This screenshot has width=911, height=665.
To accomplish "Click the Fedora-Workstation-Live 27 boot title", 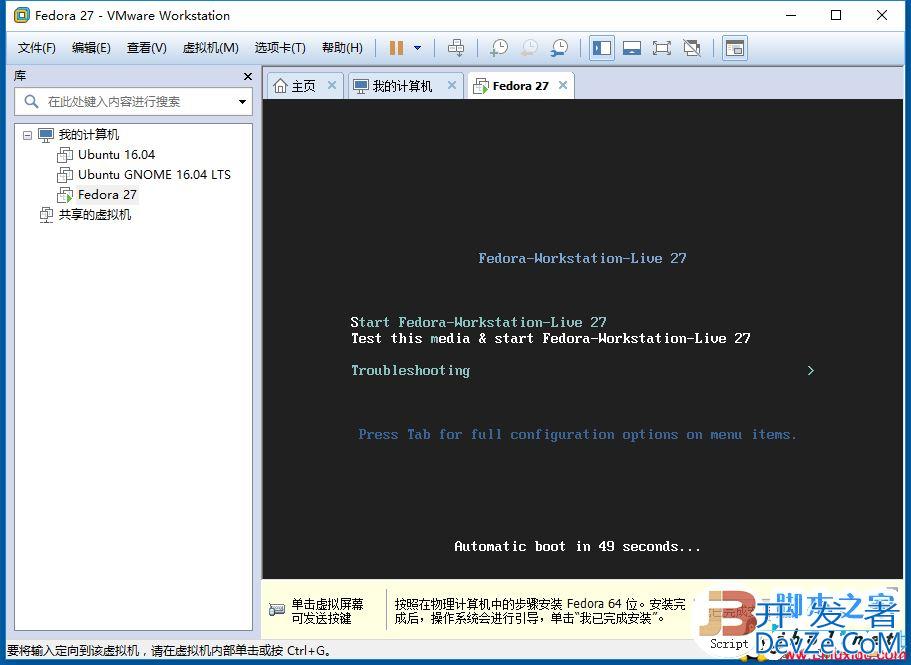I will coord(582,258).
